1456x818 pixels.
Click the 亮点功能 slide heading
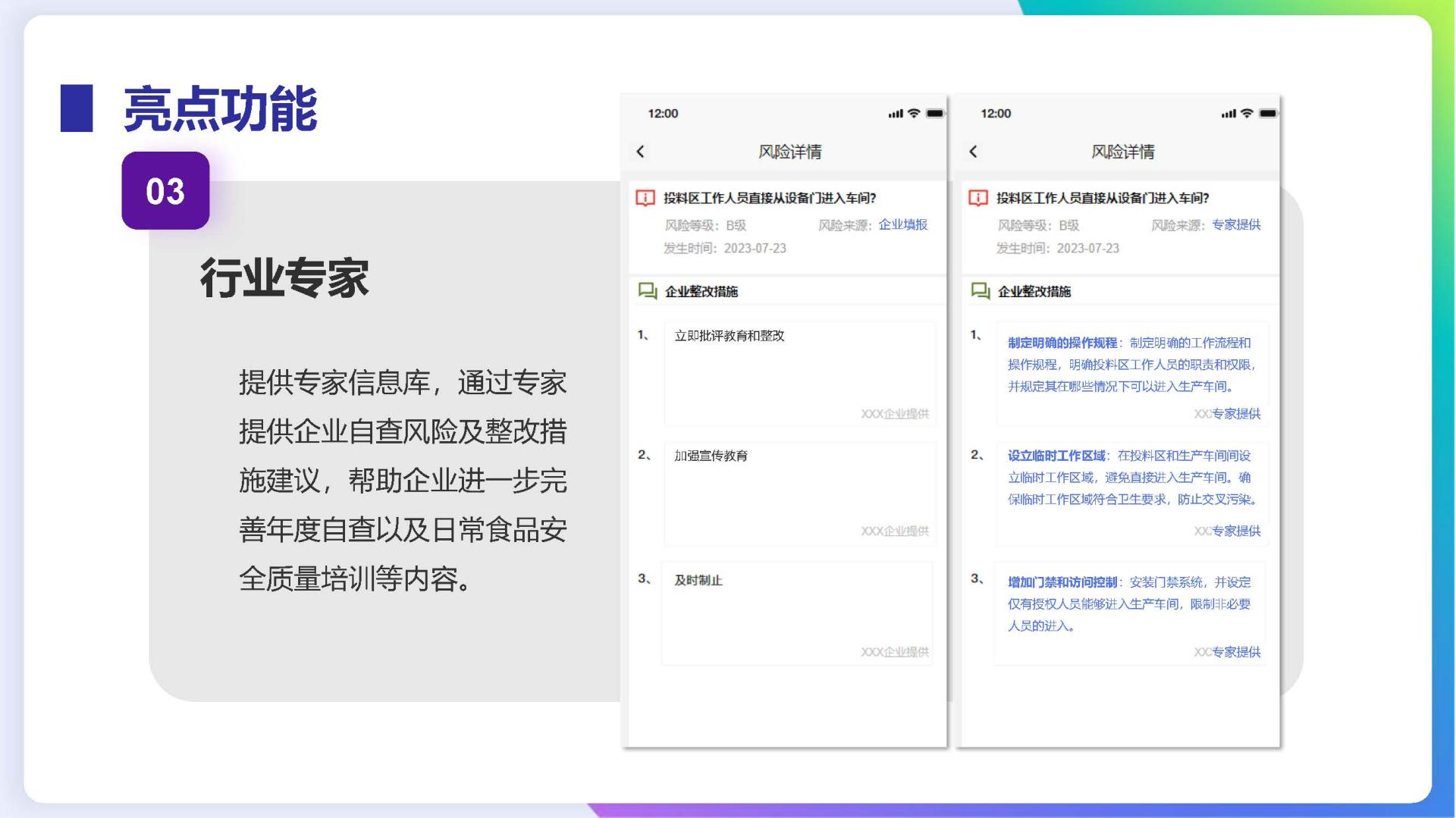click(x=220, y=109)
